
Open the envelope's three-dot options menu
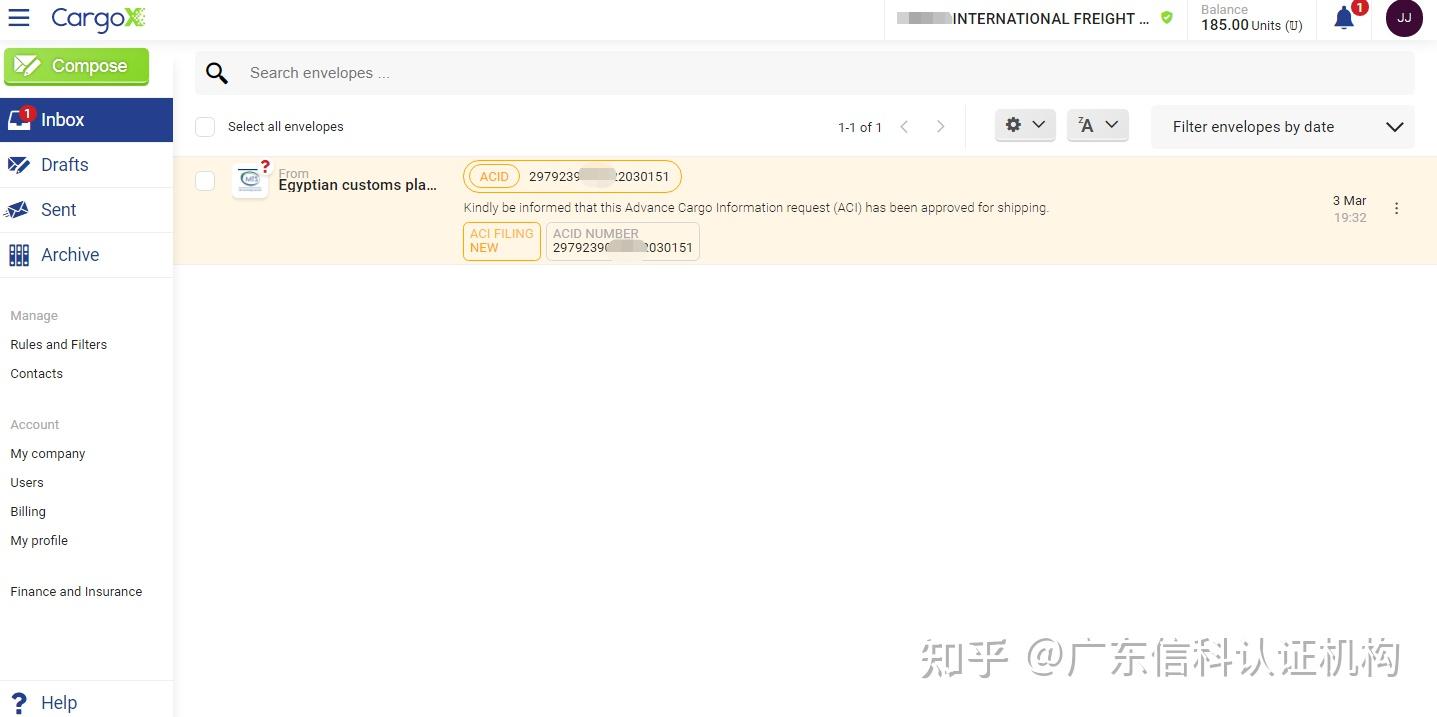pyautogui.click(x=1397, y=208)
